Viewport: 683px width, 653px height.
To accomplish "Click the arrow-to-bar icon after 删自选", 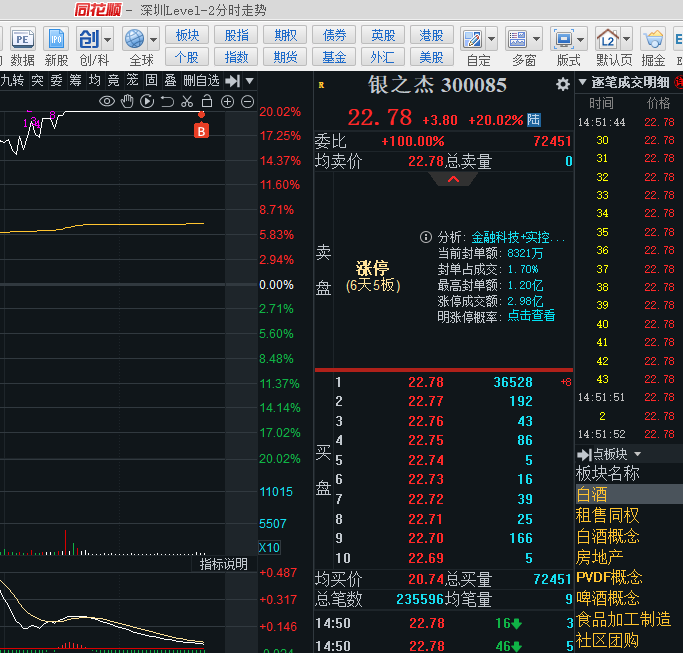I will tap(233, 81).
